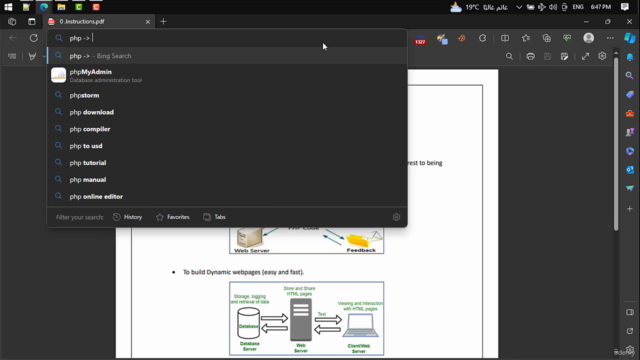Select the phpstorm search suggestion
The image size is (640, 360).
point(227,95)
